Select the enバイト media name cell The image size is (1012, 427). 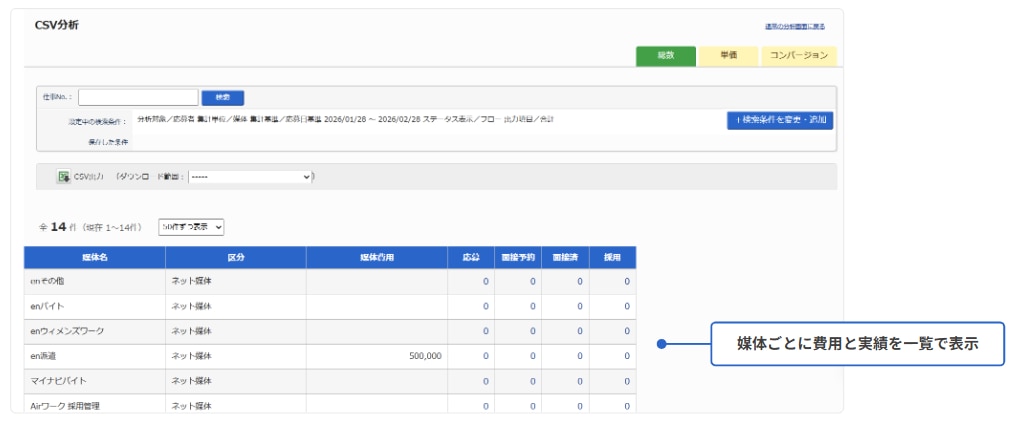(x=95, y=306)
